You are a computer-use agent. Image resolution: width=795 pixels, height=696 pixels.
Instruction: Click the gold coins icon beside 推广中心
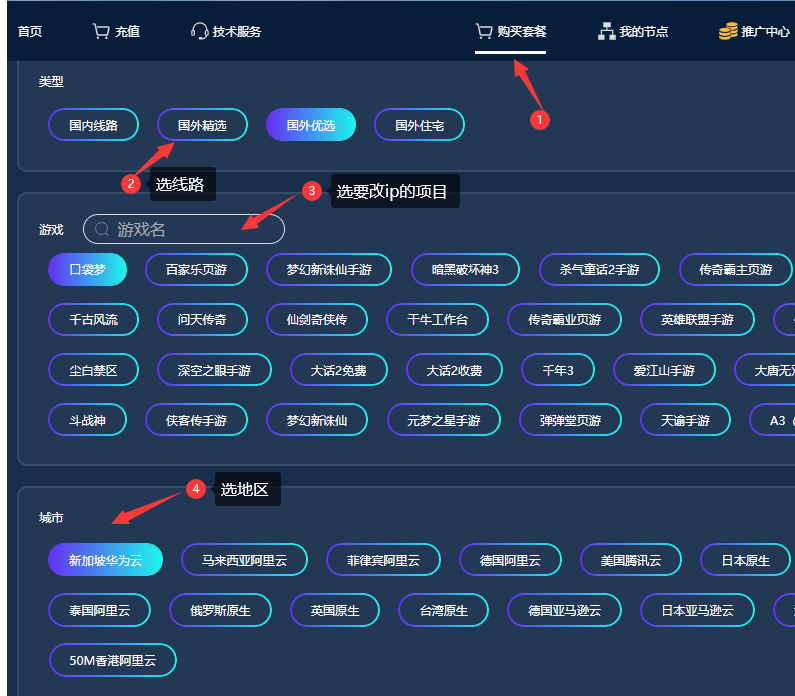point(728,31)
